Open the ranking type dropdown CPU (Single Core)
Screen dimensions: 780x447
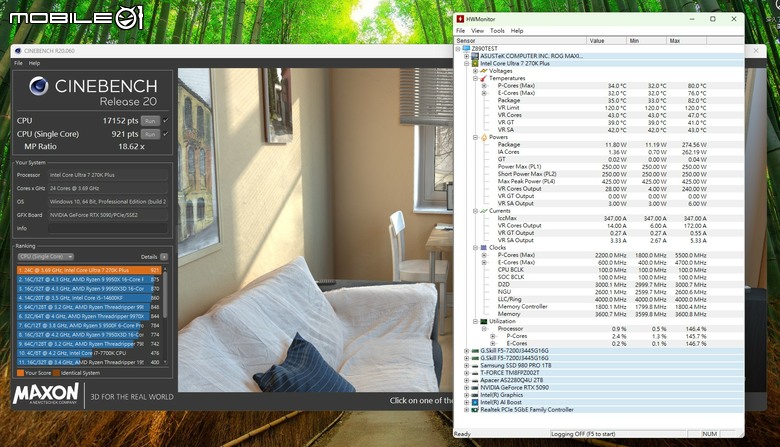(45, 257)
